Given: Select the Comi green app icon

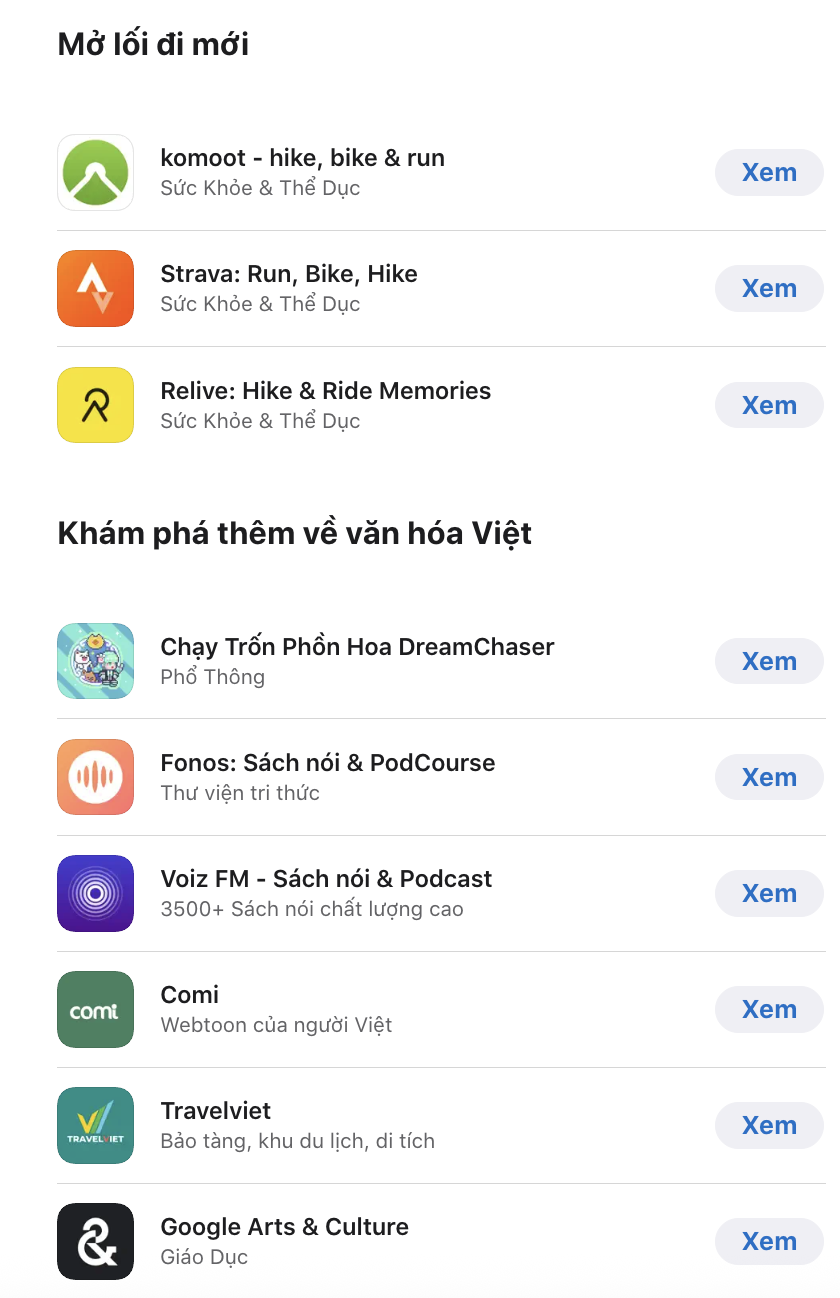Looking at the screenshot, I should 95,1009.
